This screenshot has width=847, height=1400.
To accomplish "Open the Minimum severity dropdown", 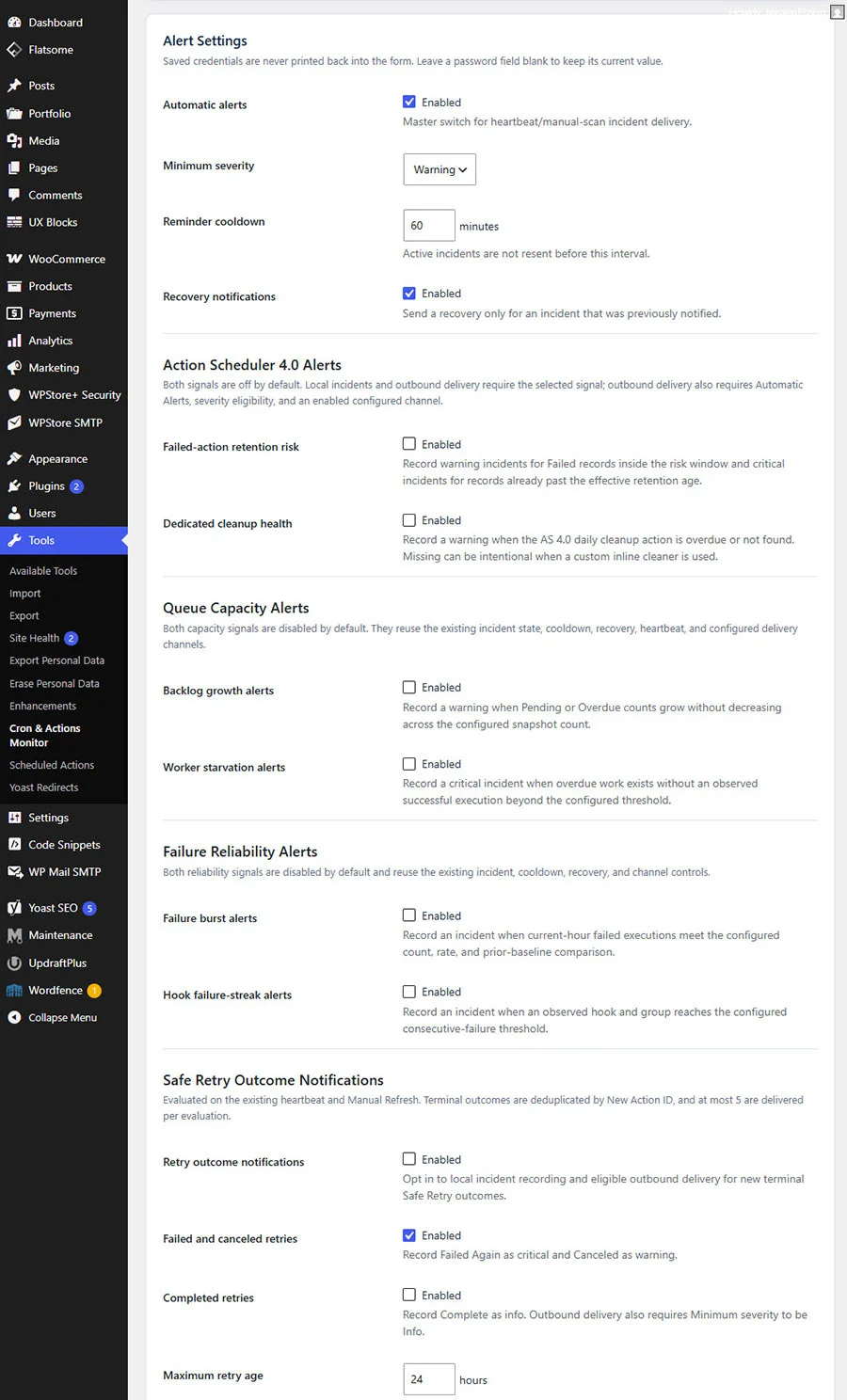I will click(439, 169).
